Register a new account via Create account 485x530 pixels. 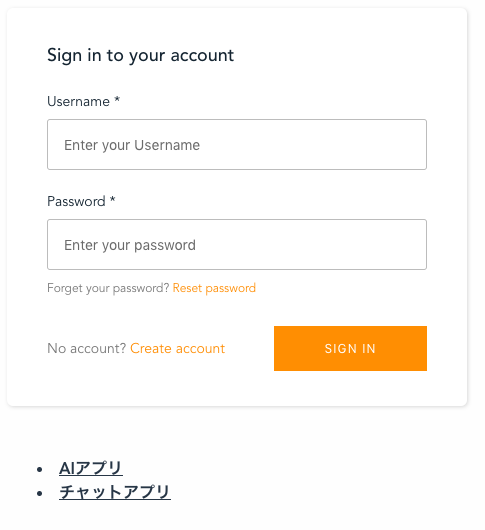tap(177, 348)
